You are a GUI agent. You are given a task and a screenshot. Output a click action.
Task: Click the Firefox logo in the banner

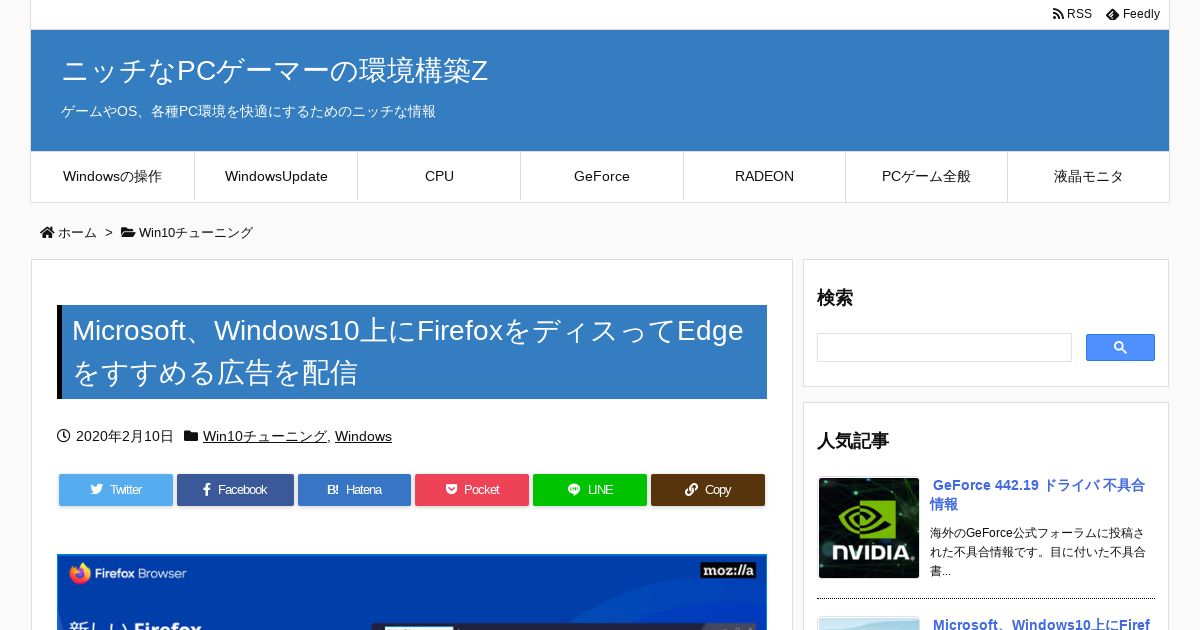[80, 573]
